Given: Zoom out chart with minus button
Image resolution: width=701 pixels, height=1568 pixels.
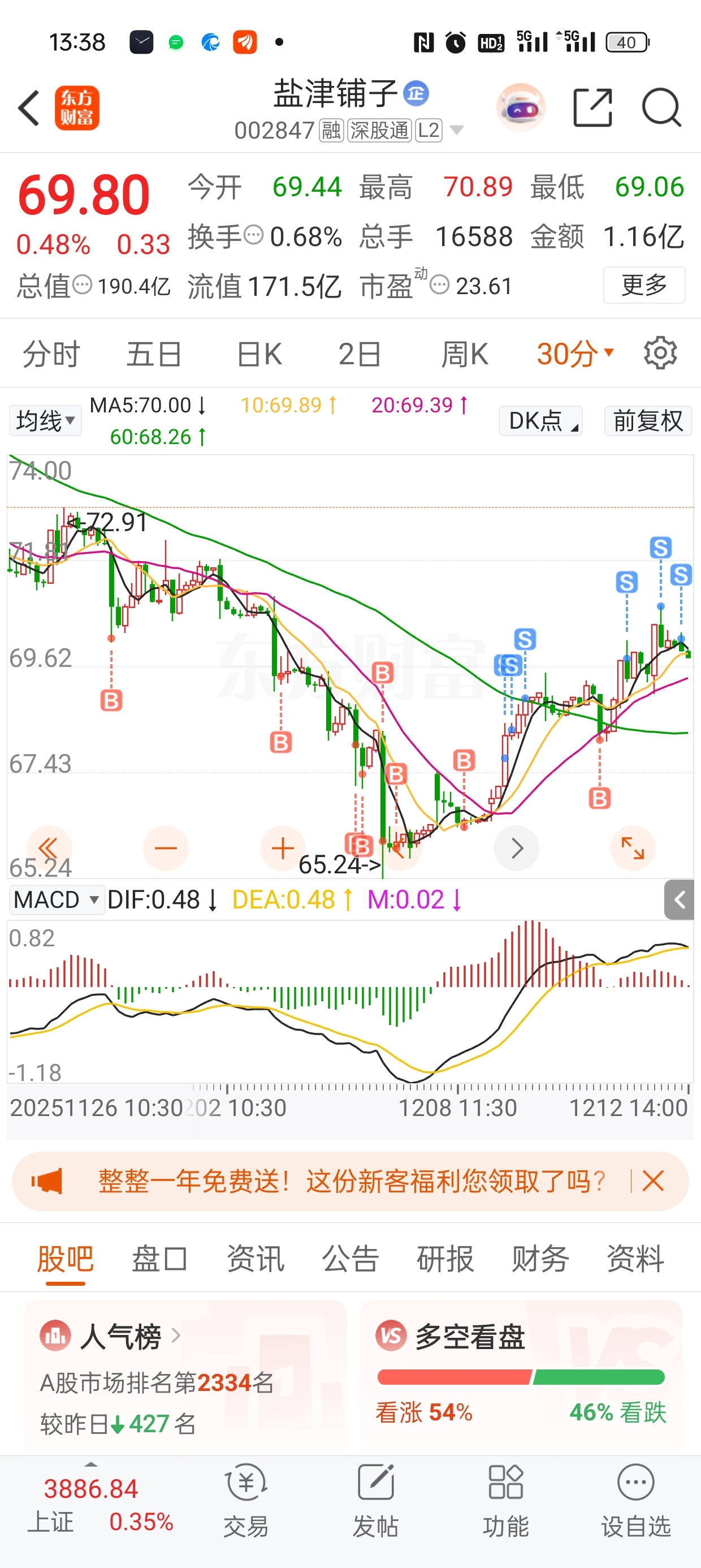Looking at the screenshot, I should click(166, 848).
